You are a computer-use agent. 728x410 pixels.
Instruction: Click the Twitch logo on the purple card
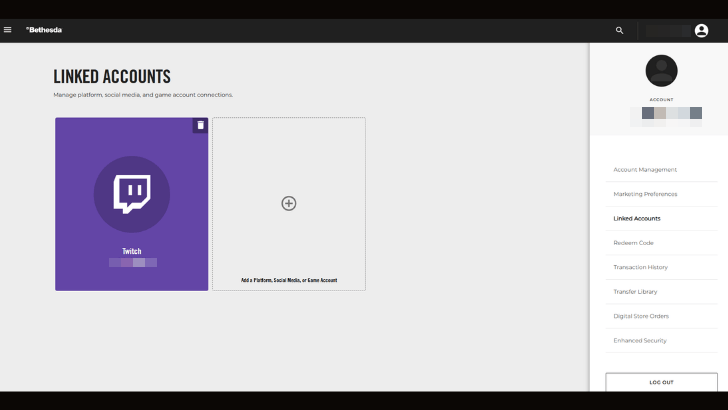click(x=132, y=194)
